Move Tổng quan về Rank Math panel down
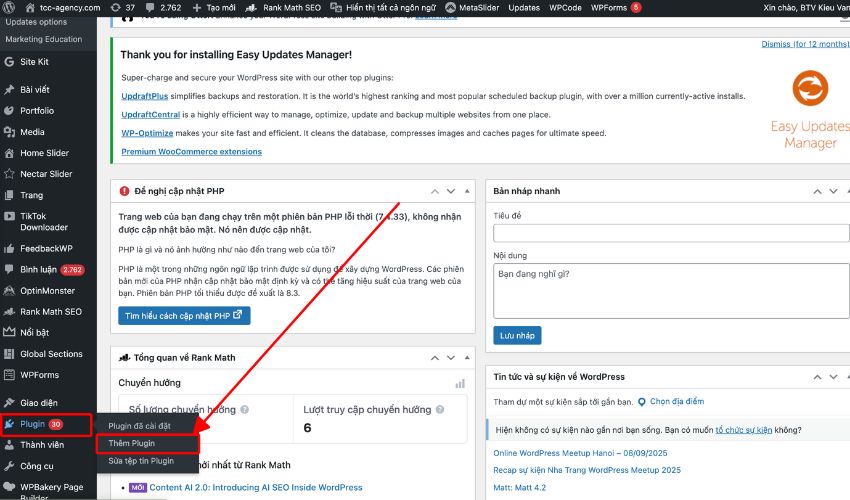 pos(451,358)
